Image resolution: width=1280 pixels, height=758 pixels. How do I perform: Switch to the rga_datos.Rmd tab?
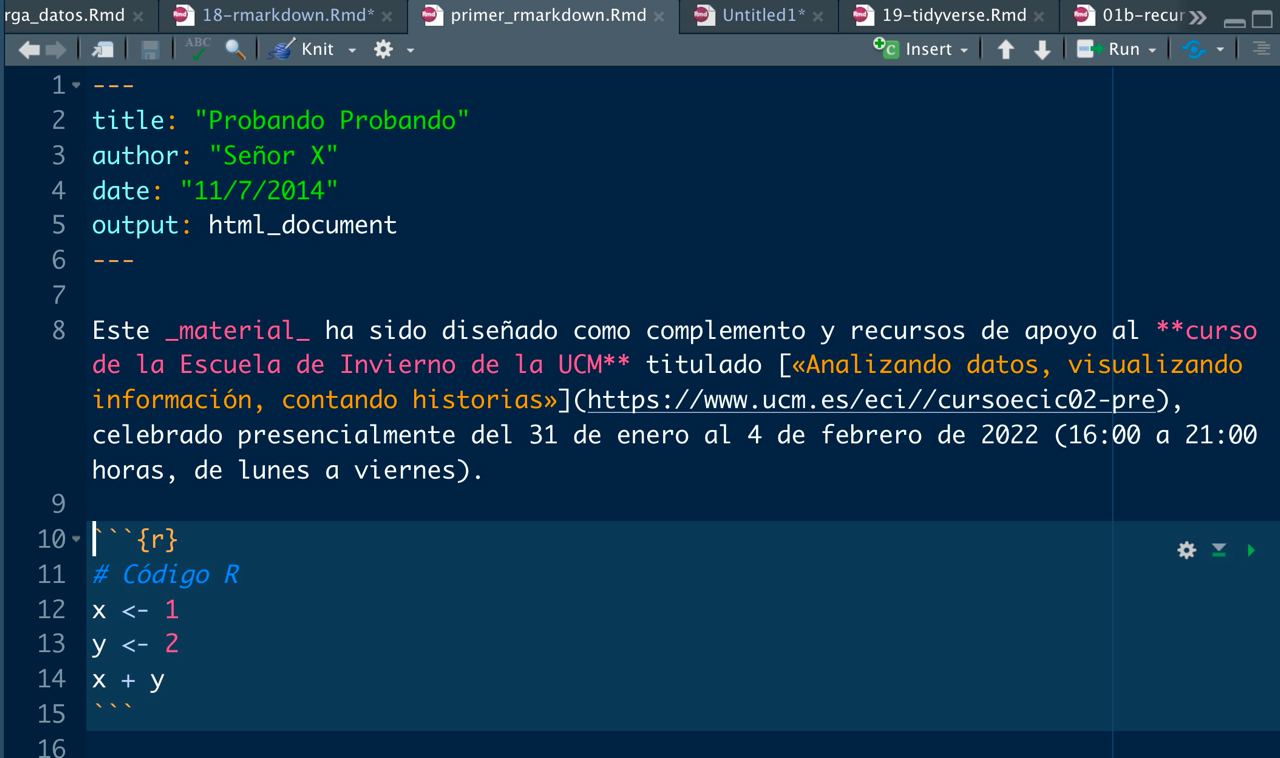click(65, 15)
